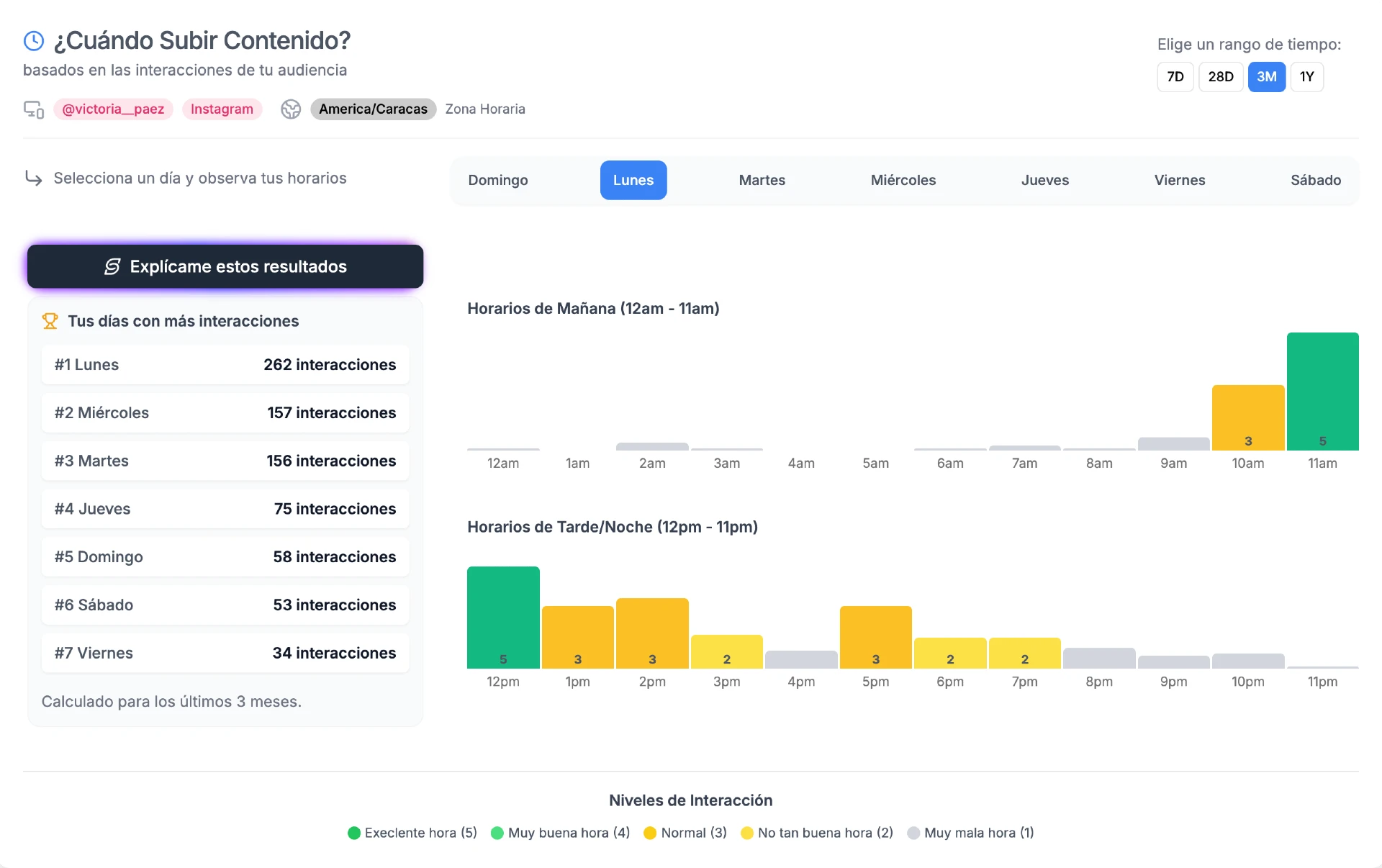Click the green 11am bar in morning chart

(x=1322, y=392)
